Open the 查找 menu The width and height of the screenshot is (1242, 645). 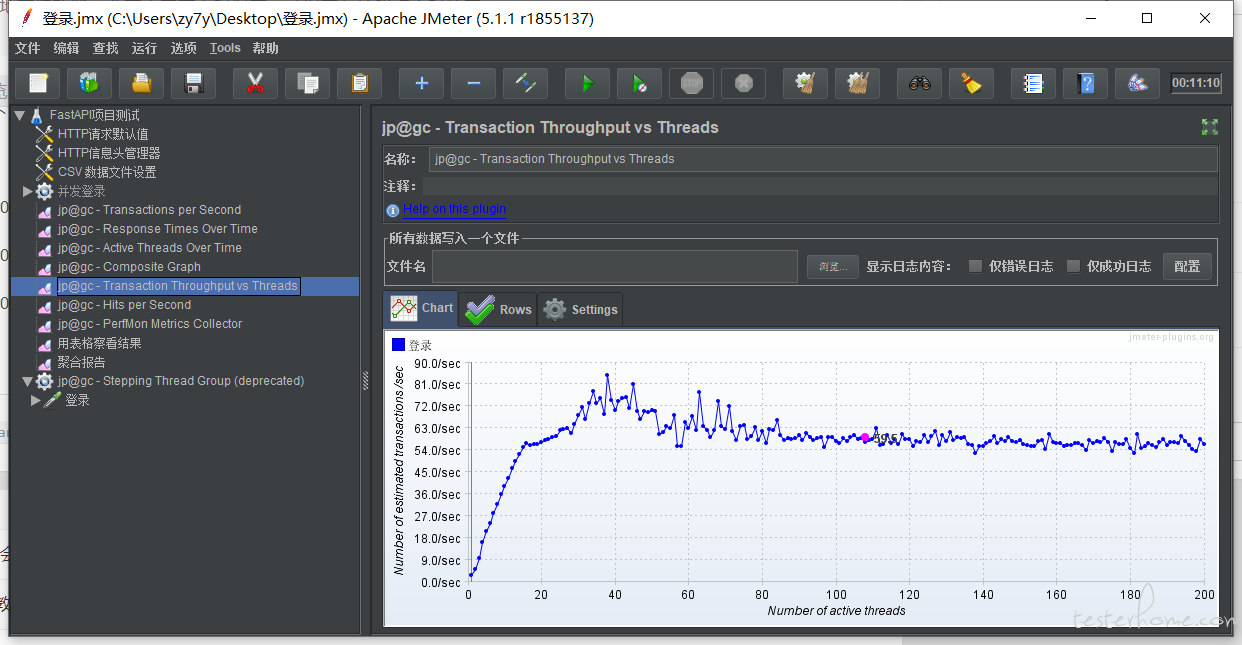tap(105, 48)
